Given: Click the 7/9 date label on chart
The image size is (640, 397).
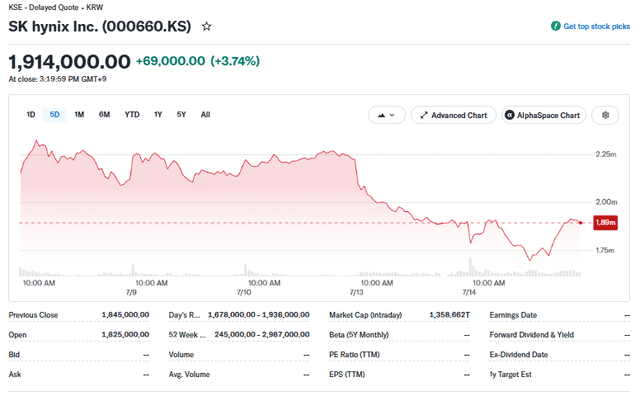Looking at the screenshot, I should pos(131,293).
